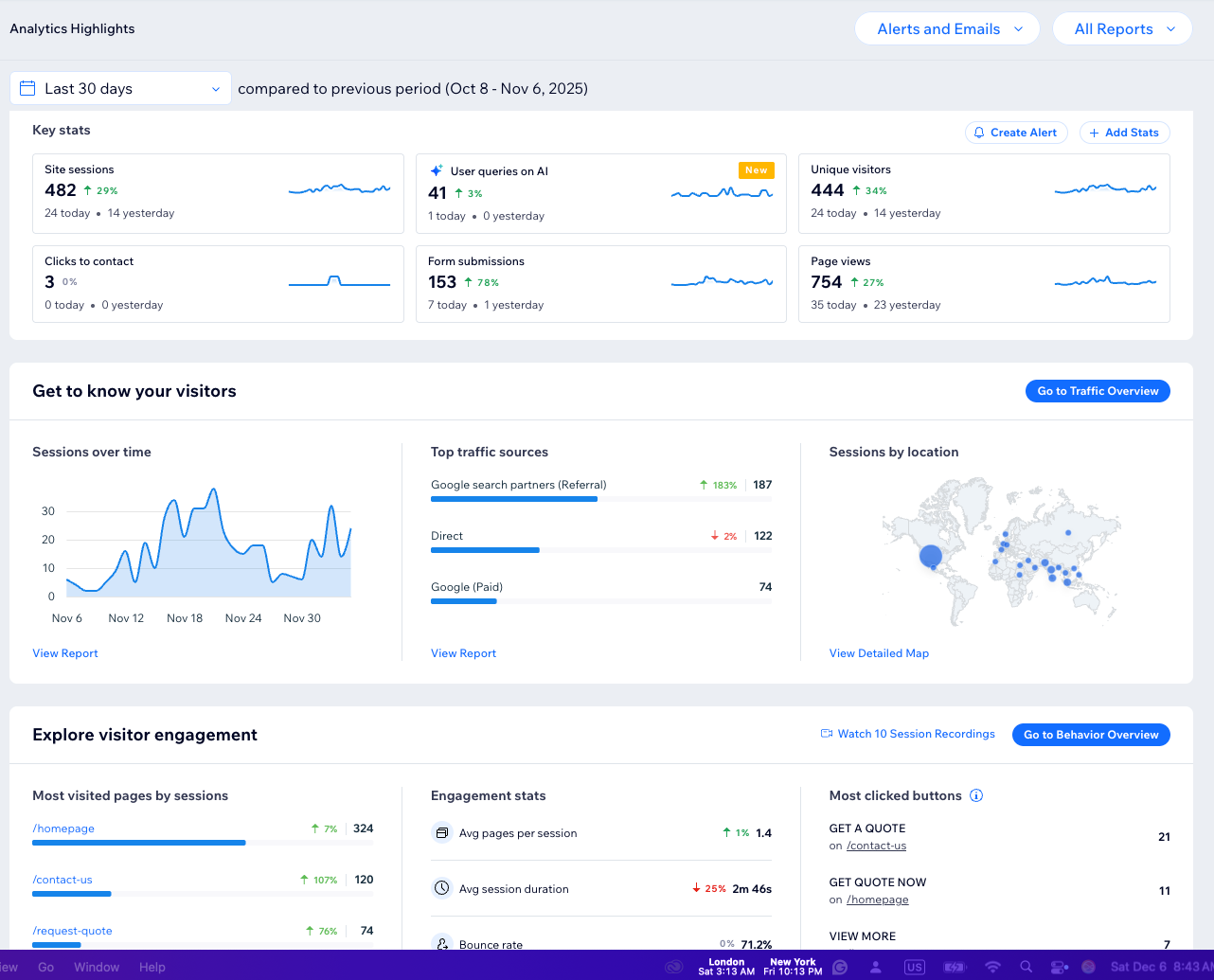Viewport: 1214px width, 980px height.
Task: Click the large bubble on Sessions by location map
Action: click(931, 556)
